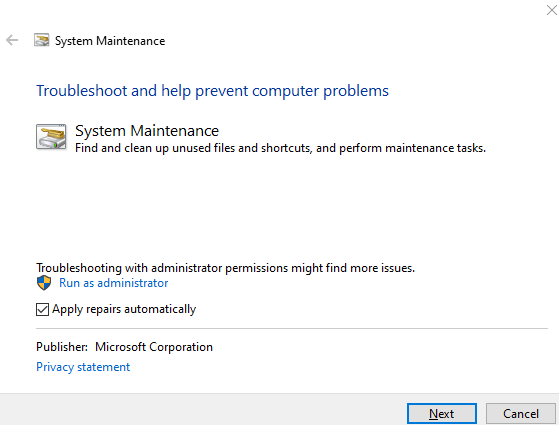The width and height of the screenshot is (559, 425).
Task: Click the 'System Maintenance' window title text
Action: pyautogui.click(x=110, y=41)
